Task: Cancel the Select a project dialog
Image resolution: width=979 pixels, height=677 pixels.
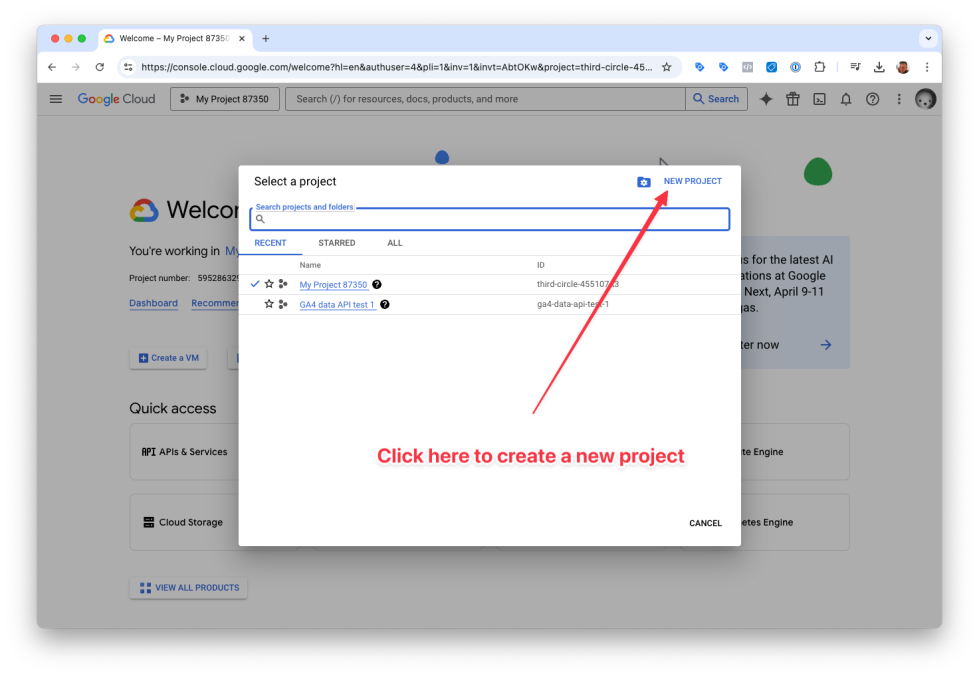Action: tap(705, 523)
